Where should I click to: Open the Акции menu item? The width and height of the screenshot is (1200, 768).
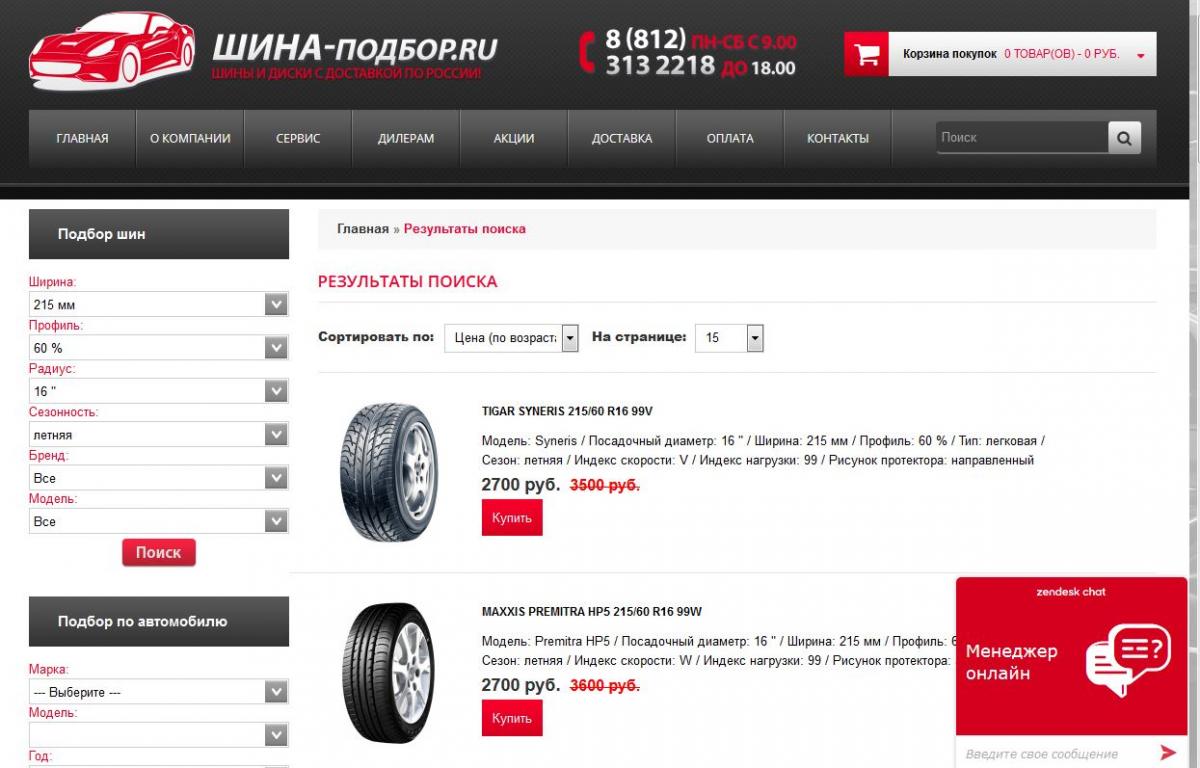pyautogui.click(x=514, y=139)
